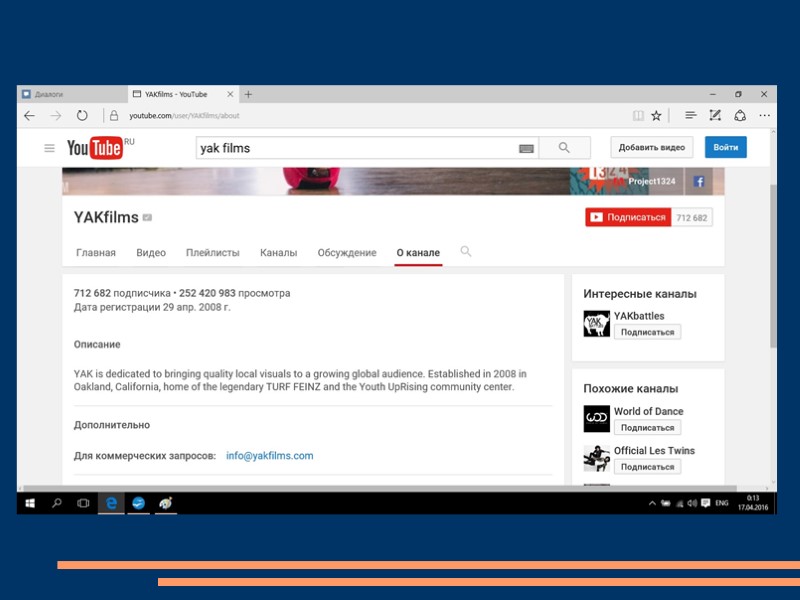Click the volume icon in system tray
The height and width of the screenshot is (600, 800).
click(x=692, y=504)
